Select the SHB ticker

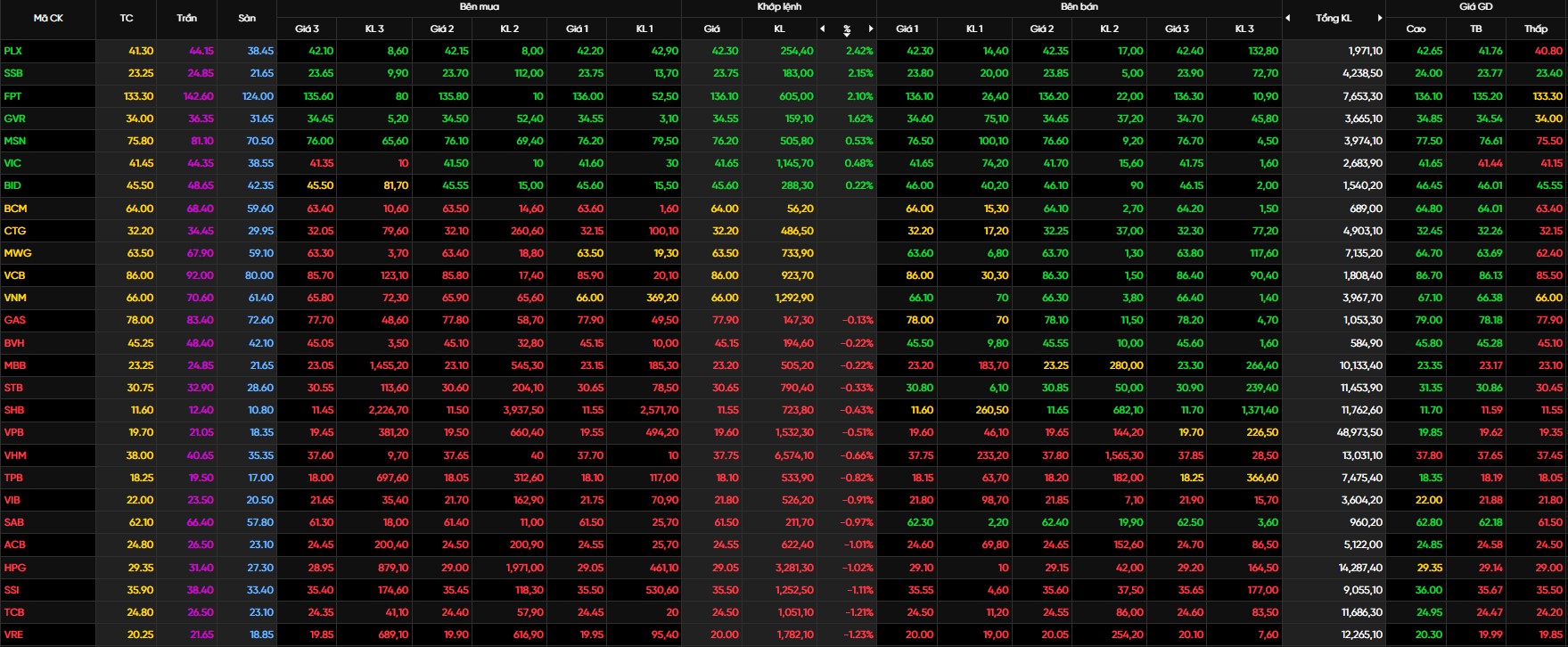tap(13, 410)
